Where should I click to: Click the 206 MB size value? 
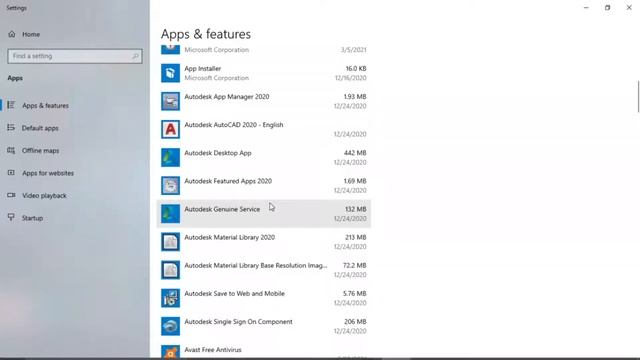tap(355, 322)
